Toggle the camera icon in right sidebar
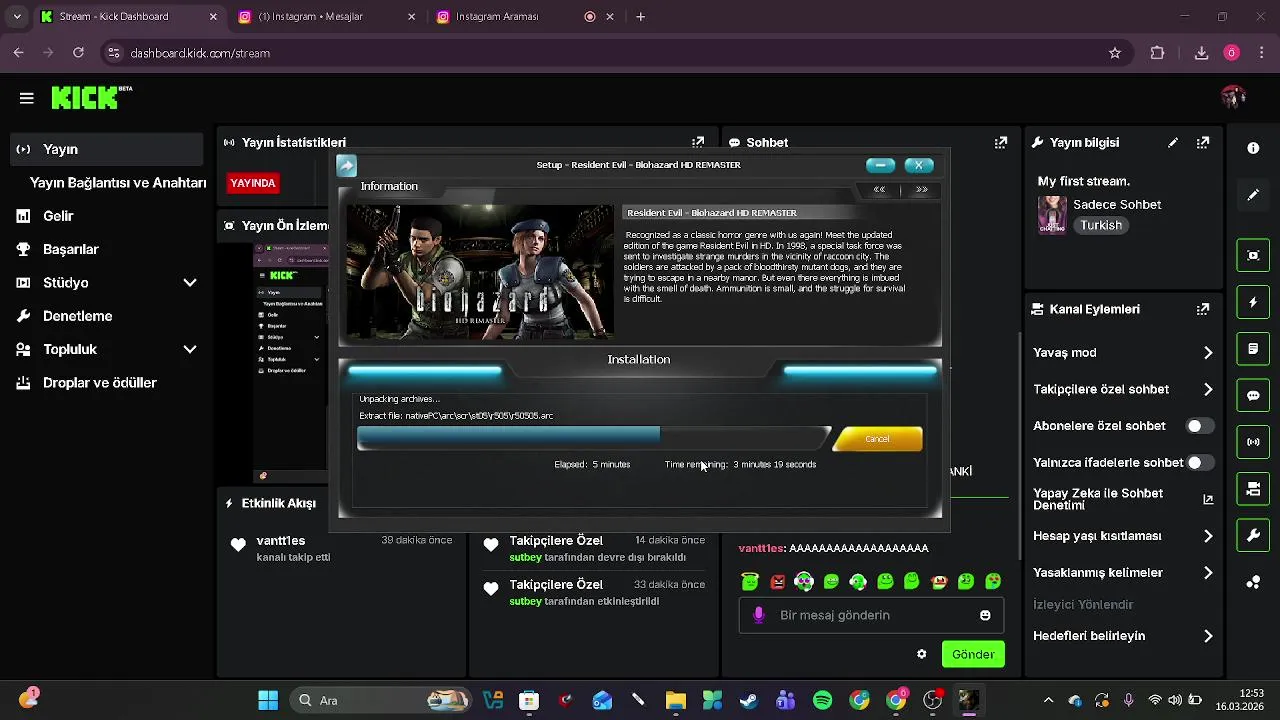The height and width of the screenshot is (720, 1280). tap(1253, 489)
